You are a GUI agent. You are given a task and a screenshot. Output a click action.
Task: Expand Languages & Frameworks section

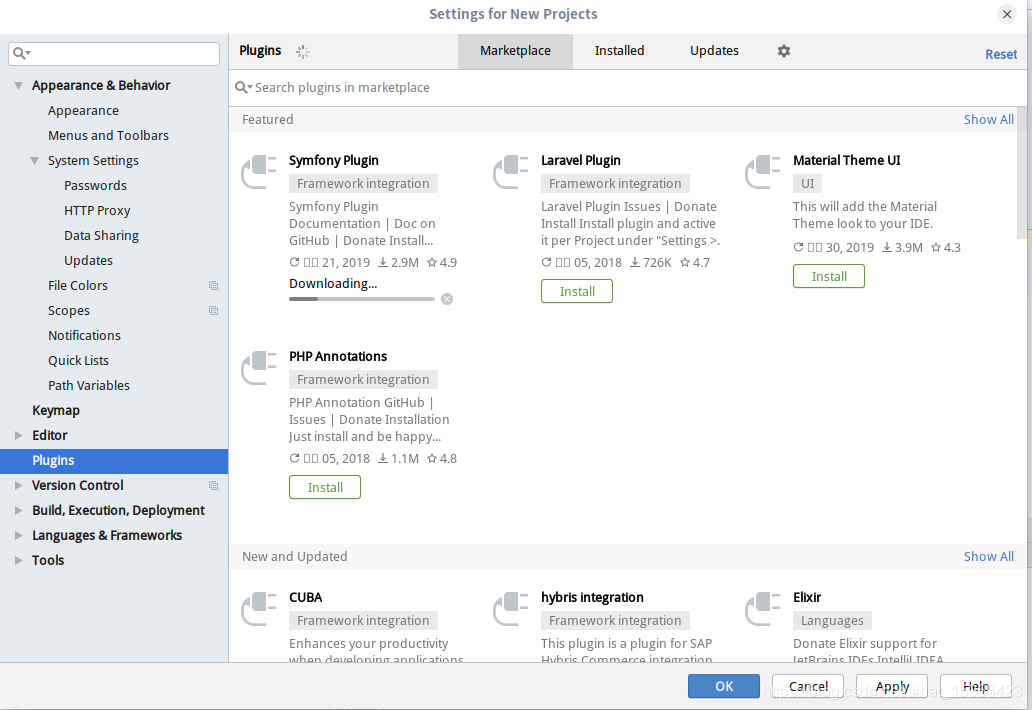(x=18, y=536)
